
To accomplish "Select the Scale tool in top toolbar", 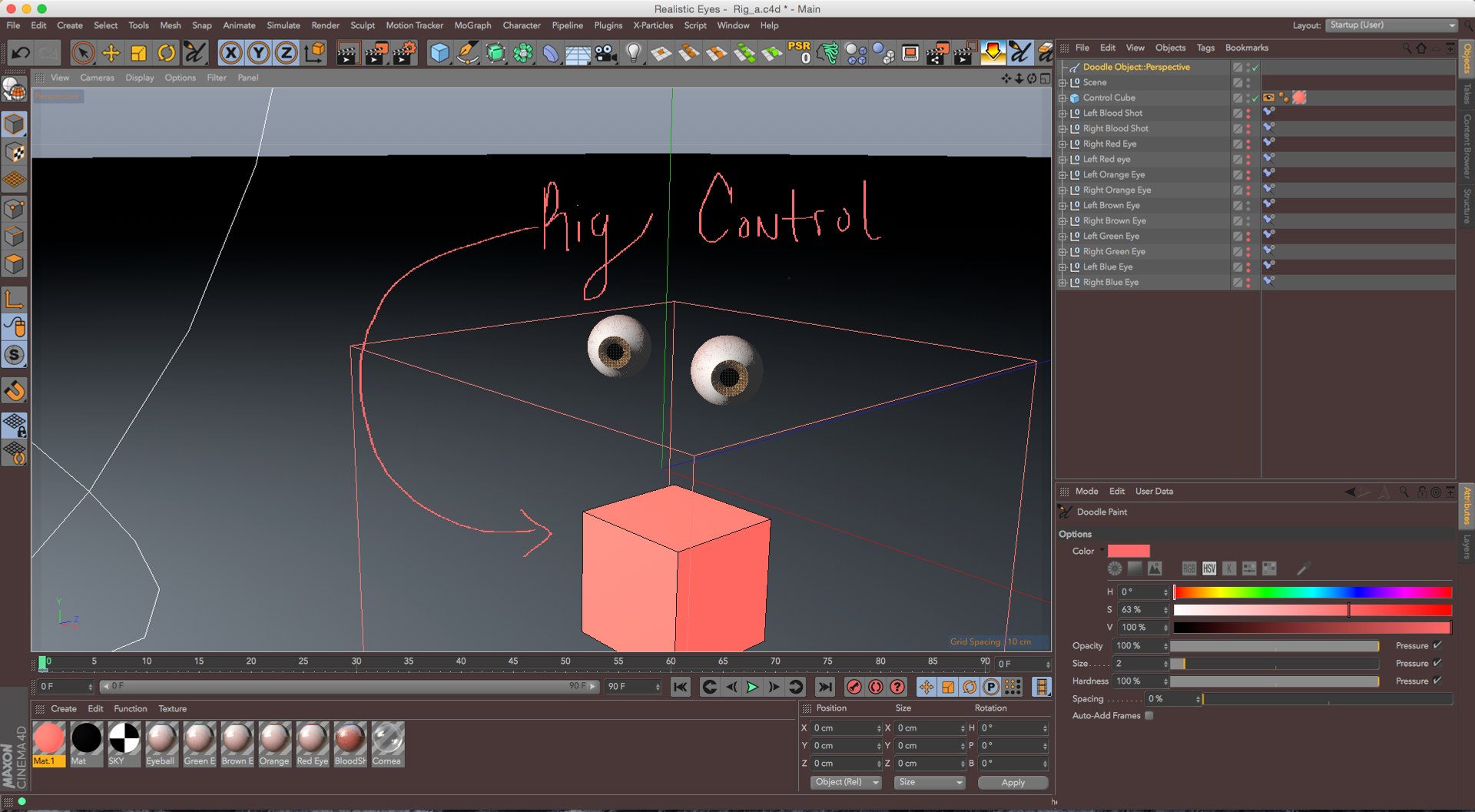I will point(139,53).
